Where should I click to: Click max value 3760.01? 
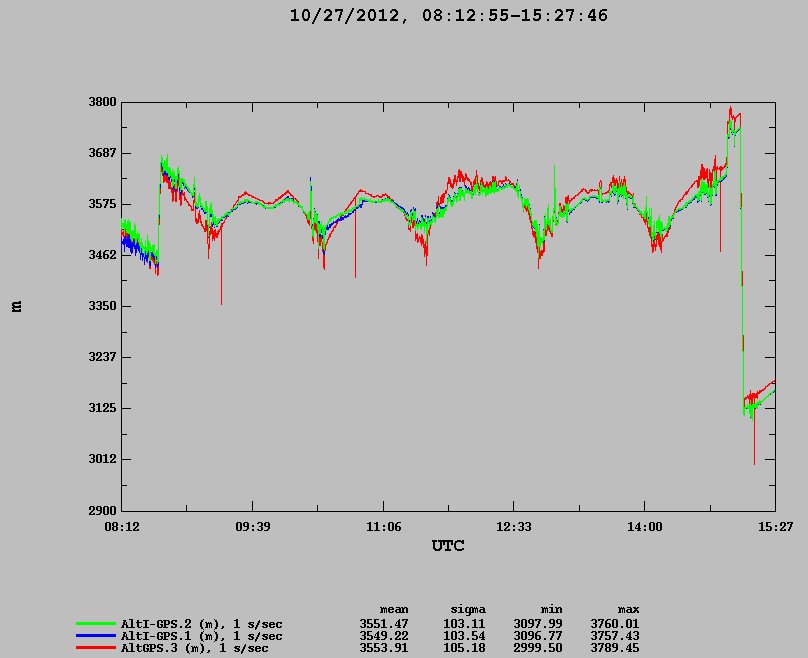(615, 624)
